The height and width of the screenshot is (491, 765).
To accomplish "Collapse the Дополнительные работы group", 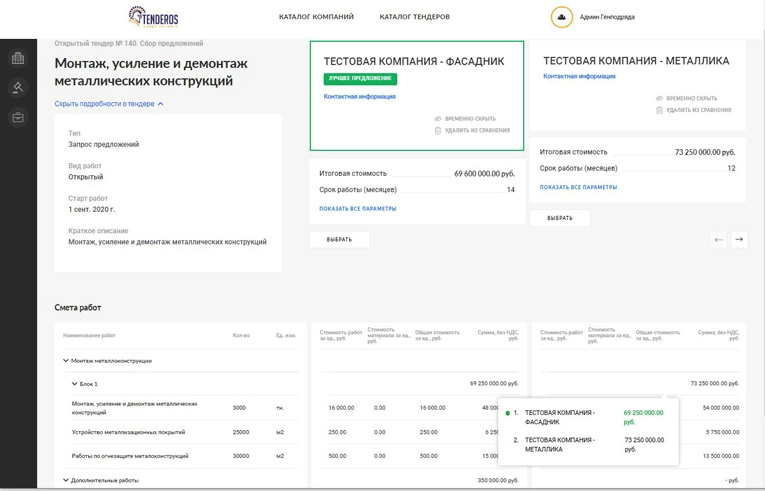I will click(65, 480).
